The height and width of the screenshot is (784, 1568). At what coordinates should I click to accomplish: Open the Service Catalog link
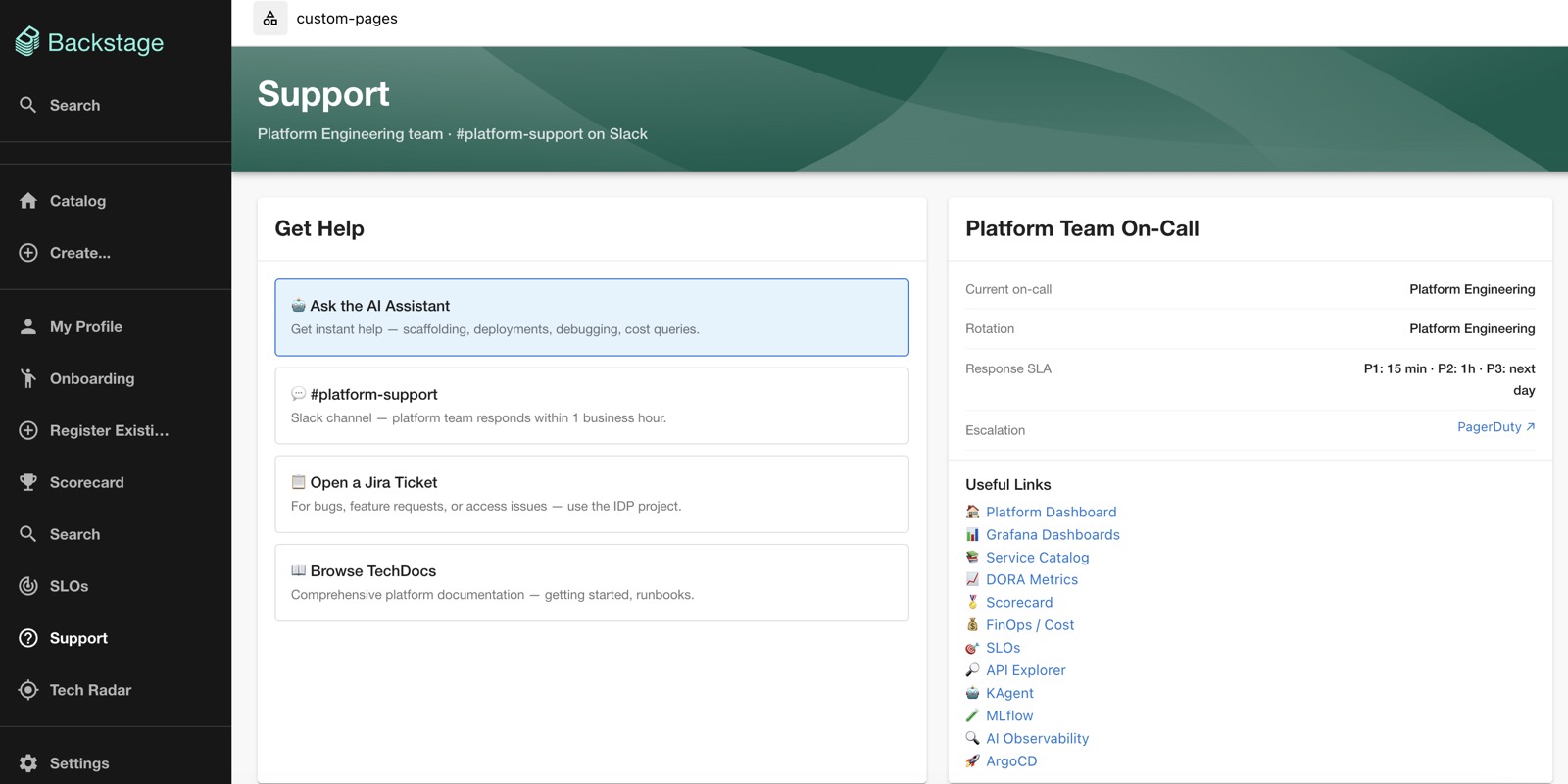[1037, 557]
